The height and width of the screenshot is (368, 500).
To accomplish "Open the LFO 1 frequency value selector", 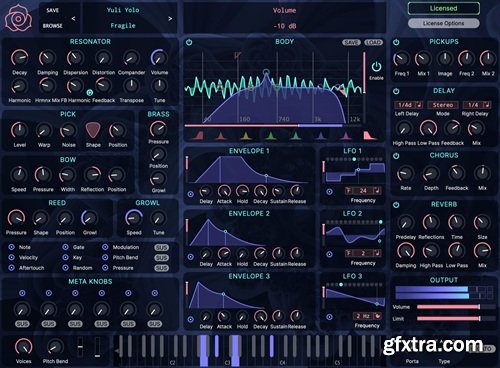I will coord(363,191).
